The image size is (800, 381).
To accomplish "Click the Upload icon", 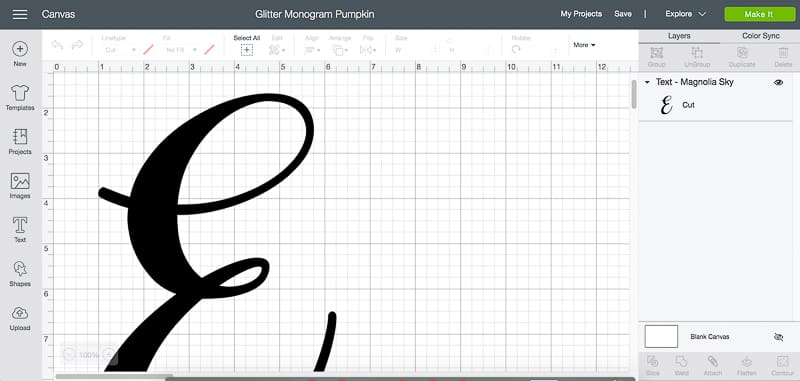I will click(x=20, y=313).
